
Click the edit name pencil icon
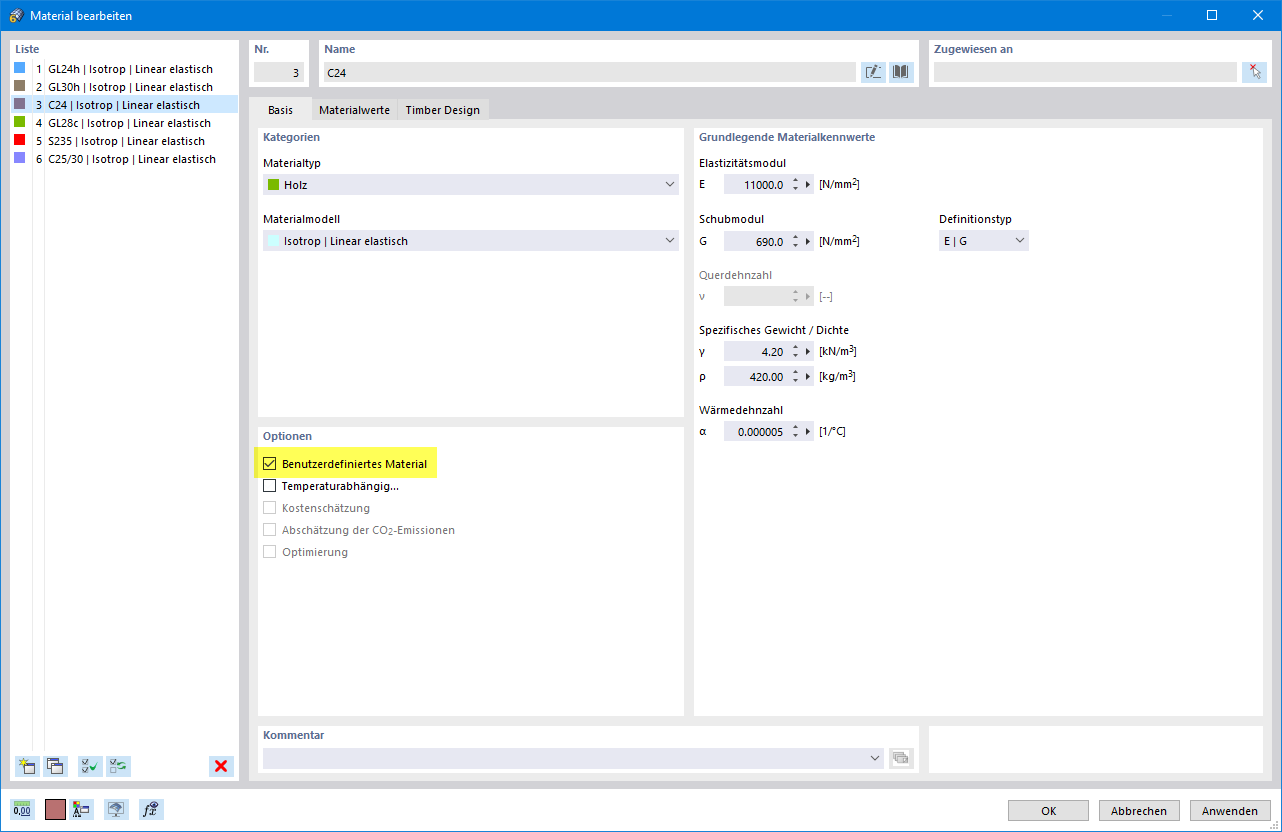click(x=873, y=72)
